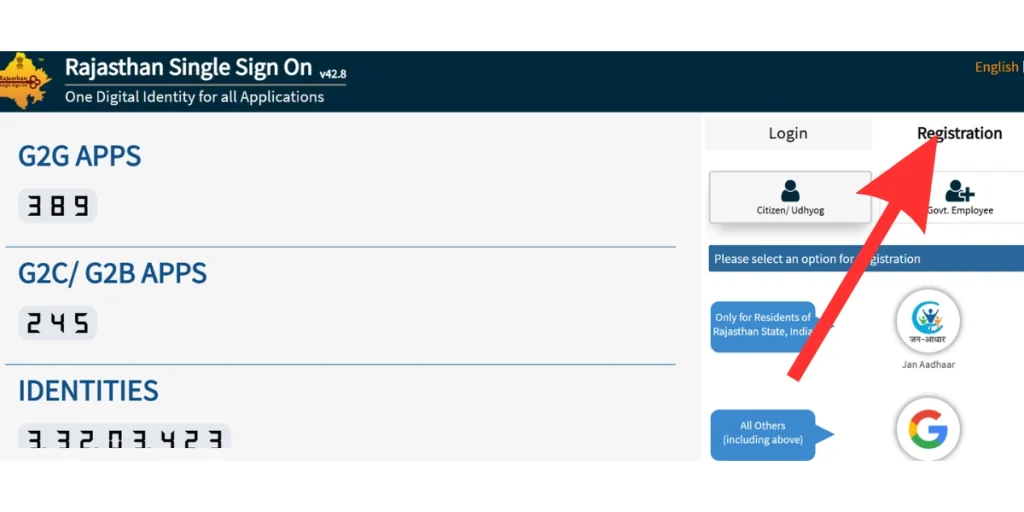Choose the Govt. Employee option
Image resolution: width=1024 pixels, height=512 pixels.
[x=953, y=197]
